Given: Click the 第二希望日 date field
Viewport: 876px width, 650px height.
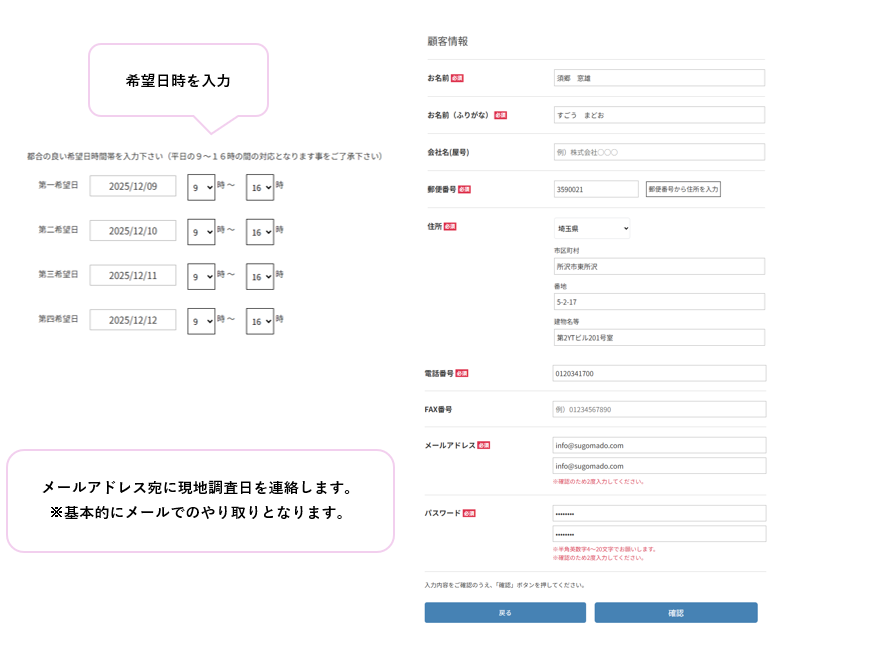Looking at the screenshot, I should (x=133, y=231).
